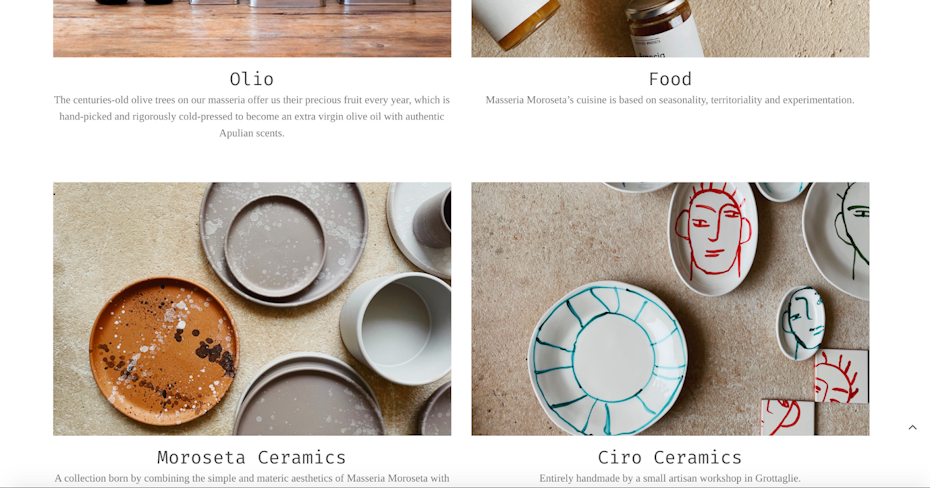This screenshot has width=930, height=488.
Task: Open the Food category heading
Action: pyautogui.click(x=670, y=79)
